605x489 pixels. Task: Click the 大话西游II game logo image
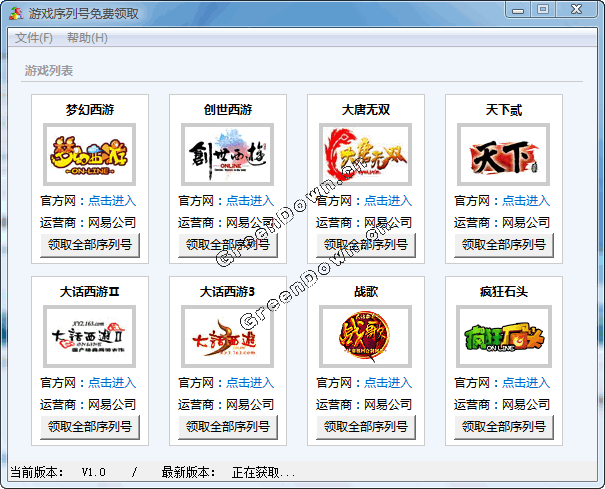(90, 337)
